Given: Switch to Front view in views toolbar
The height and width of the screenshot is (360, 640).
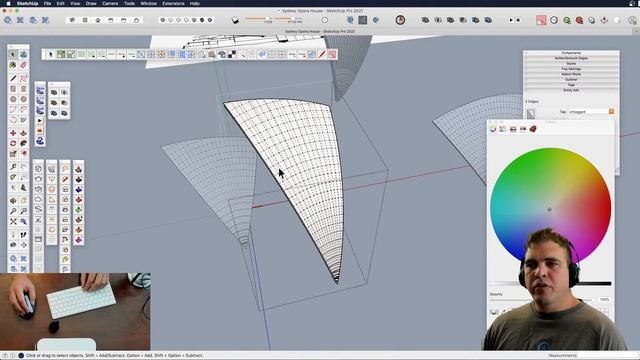Looking at the screenshot, I should (x=98, y=20).
